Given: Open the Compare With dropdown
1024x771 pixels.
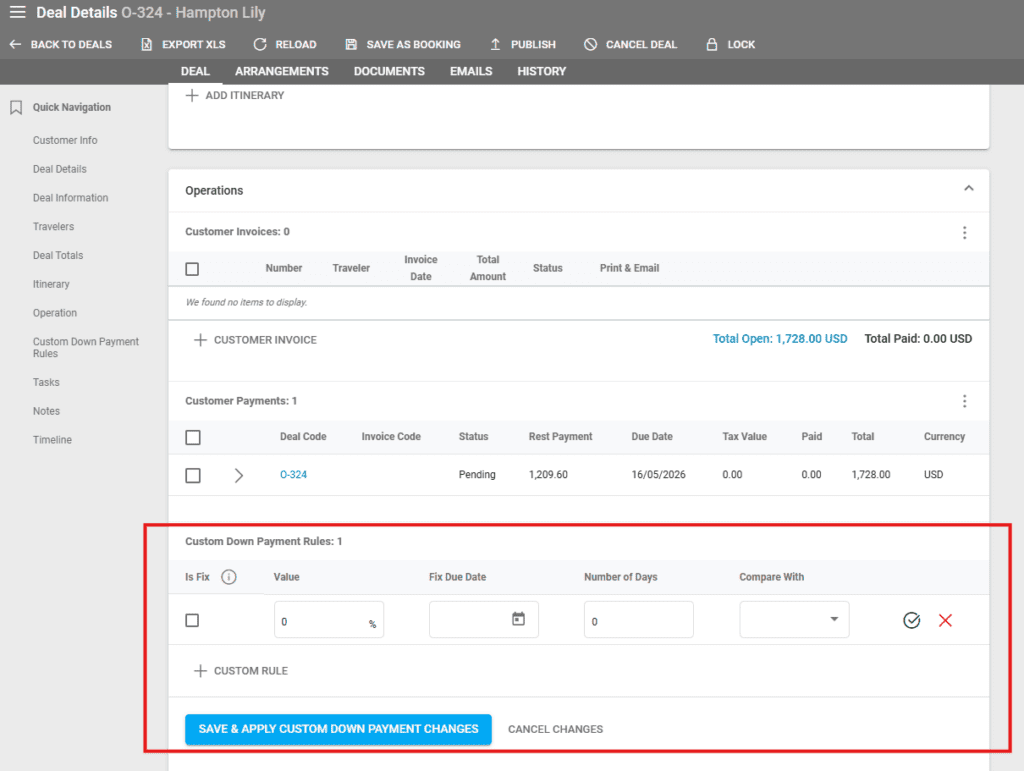Looking at the screenshot, I should 794,620.
